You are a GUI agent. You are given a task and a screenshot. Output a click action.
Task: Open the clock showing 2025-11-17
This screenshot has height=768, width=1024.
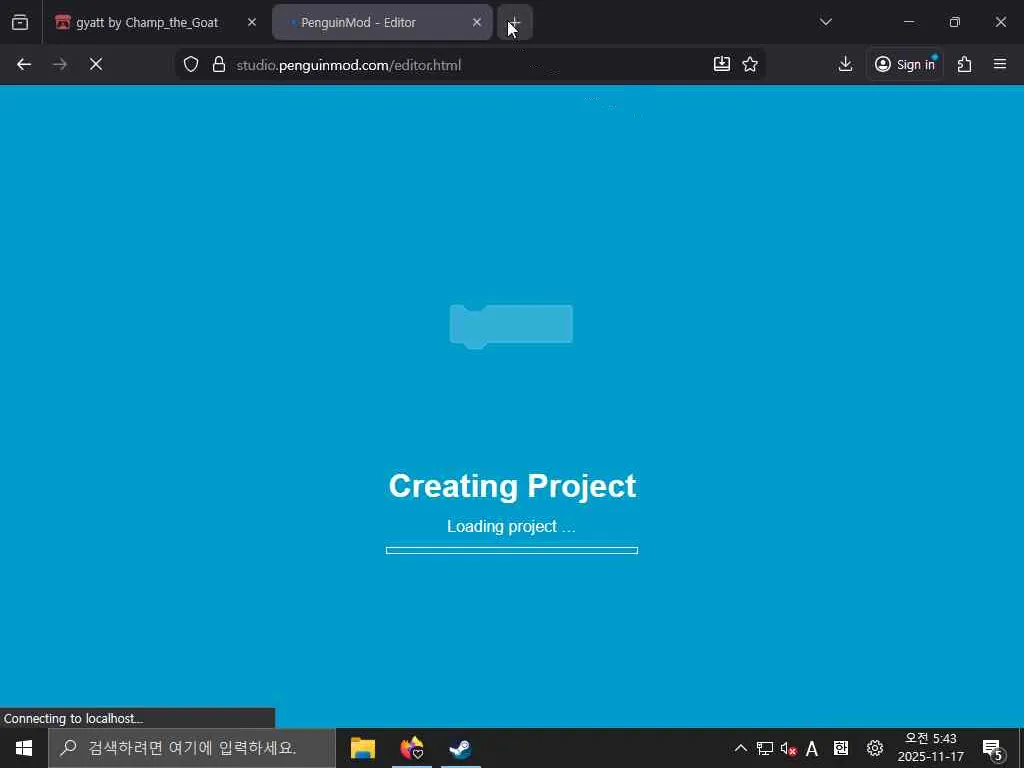(931, 748)
